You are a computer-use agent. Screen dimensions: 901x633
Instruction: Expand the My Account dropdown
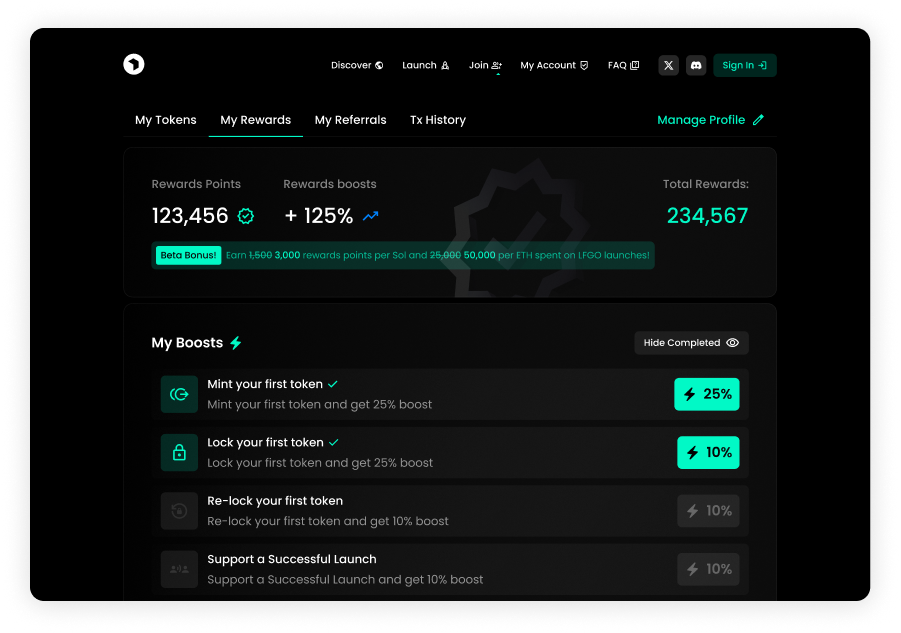(x=554, y=64)
